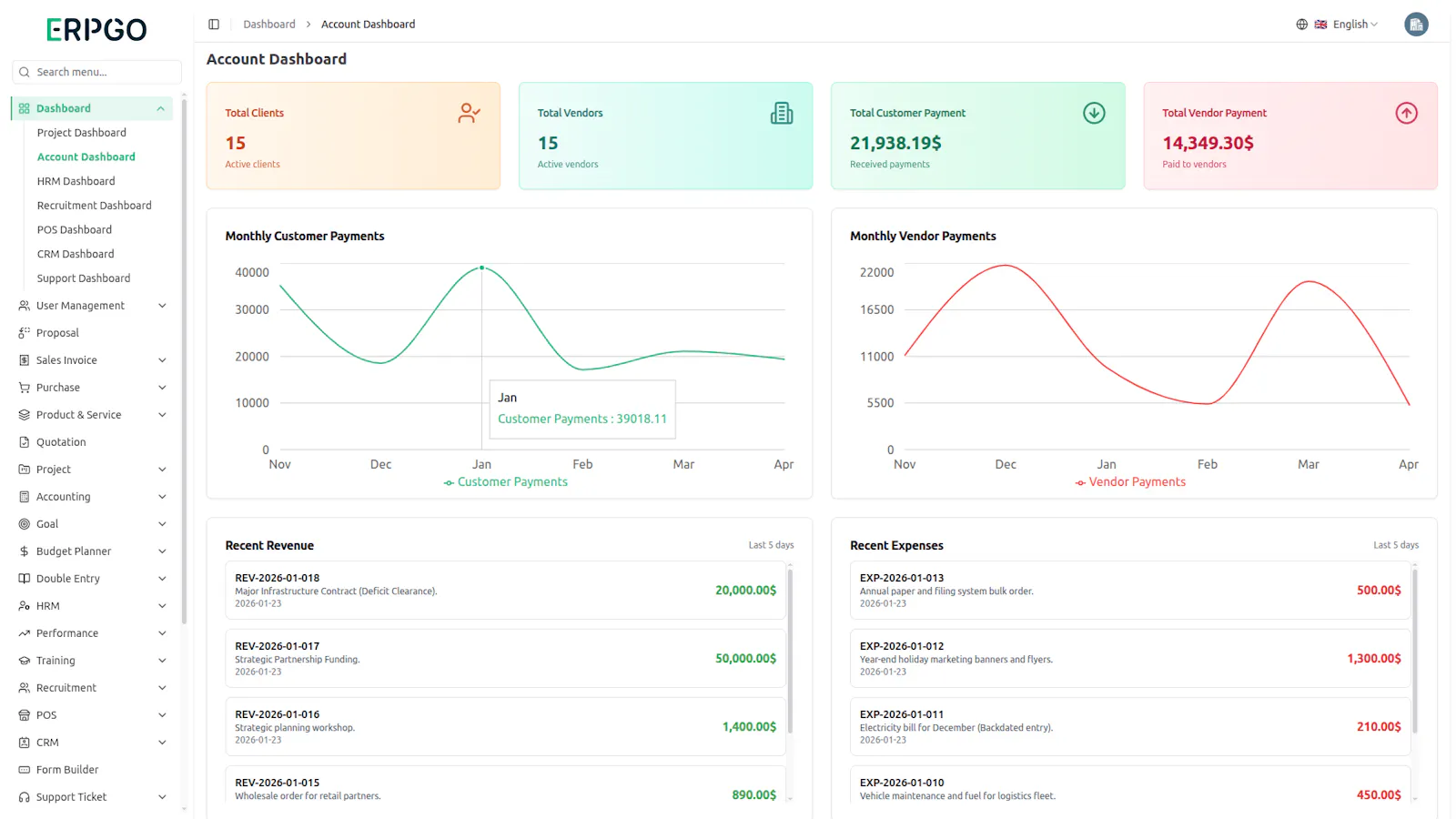Click the Search menu input field
1456x819 pixels.
tap(96, 72)
